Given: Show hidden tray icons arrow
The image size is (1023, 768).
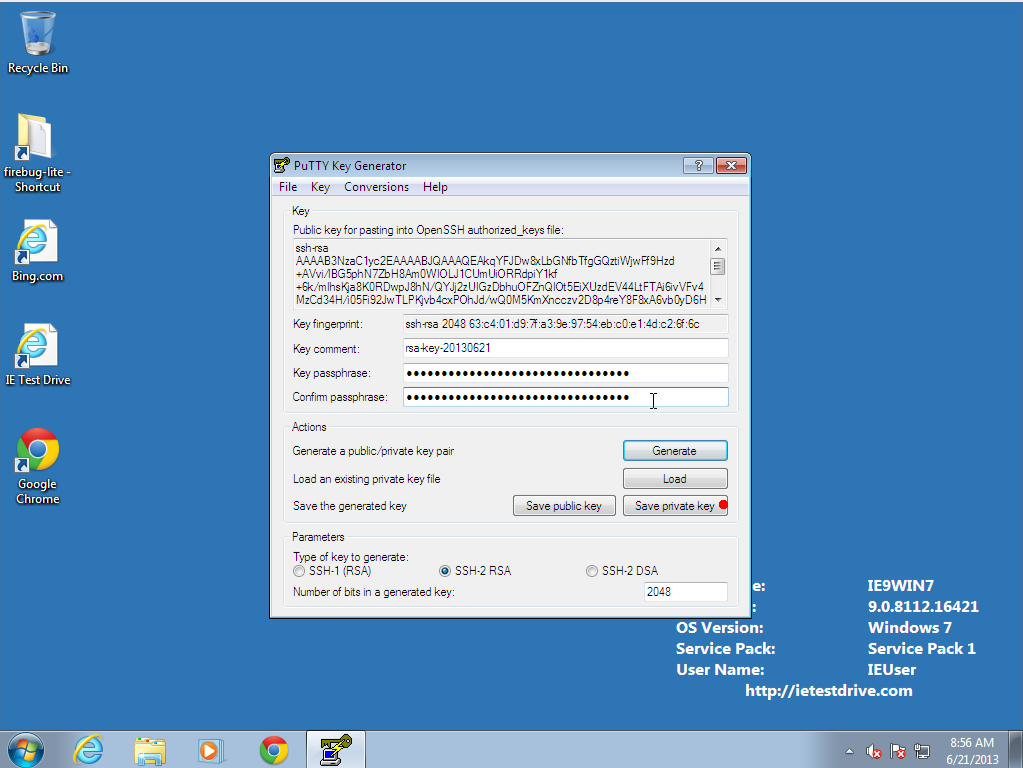Looking at the screenshot, I should click(x=849, y=752).
